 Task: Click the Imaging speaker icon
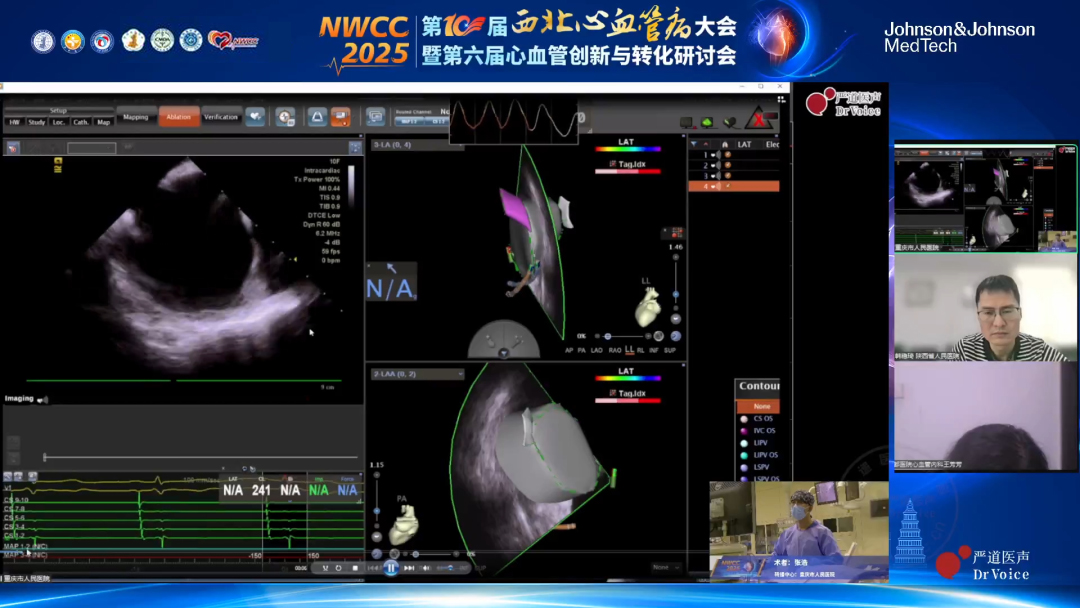pos(42,399)
